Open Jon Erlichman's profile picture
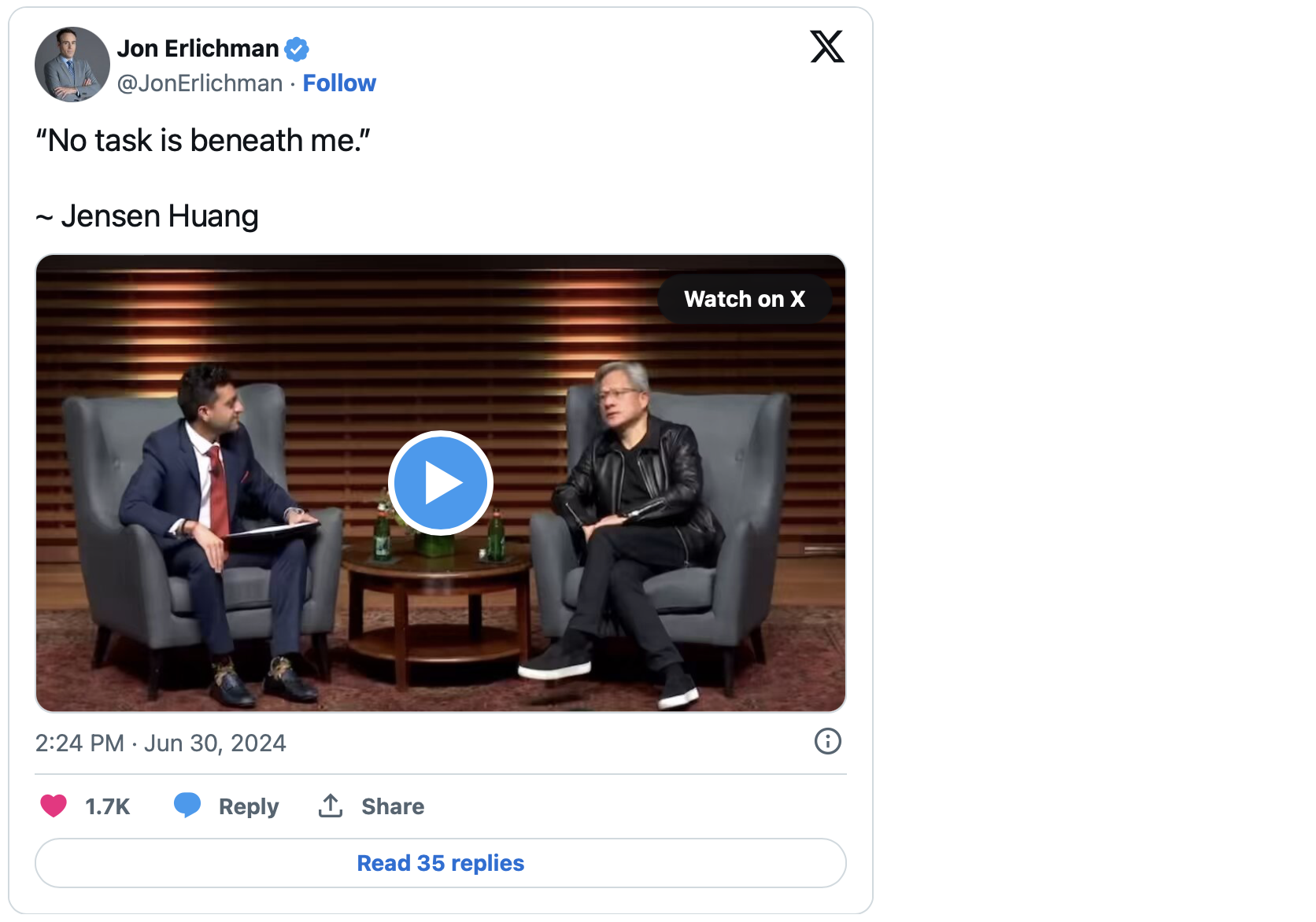Screen dimensions: 1316x922 click(x=72, y=65)
